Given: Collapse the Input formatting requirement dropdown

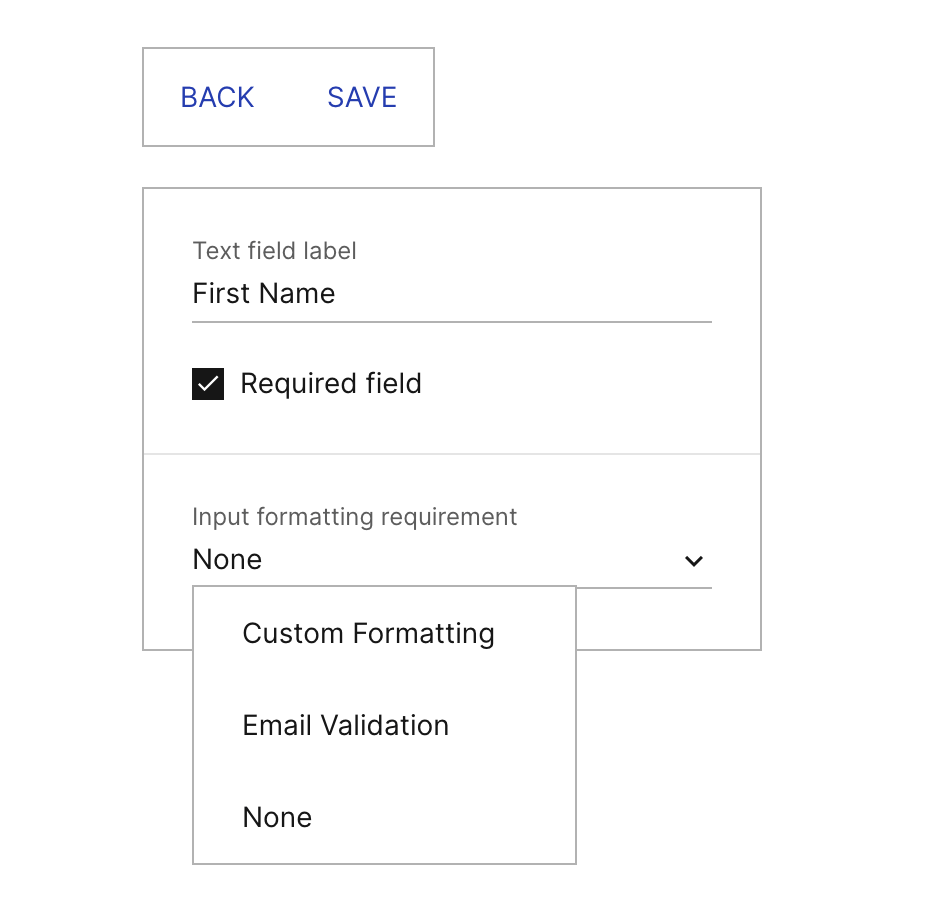Looking at the screenshot, I should pyautogui.click(x=694, y=561).
